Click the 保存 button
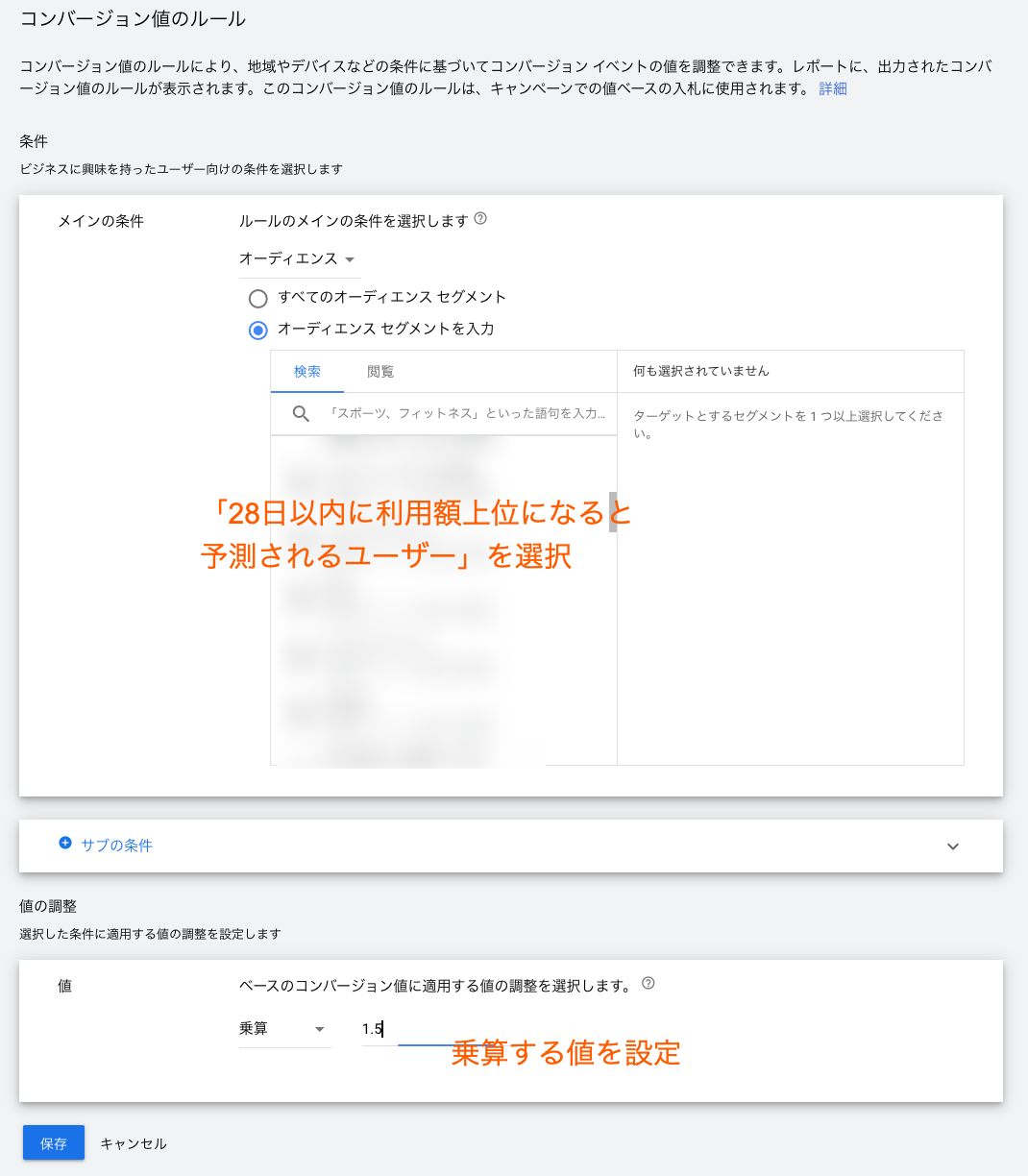The width and height of the screenshot is (1028, 1176). click(54, 1143)
